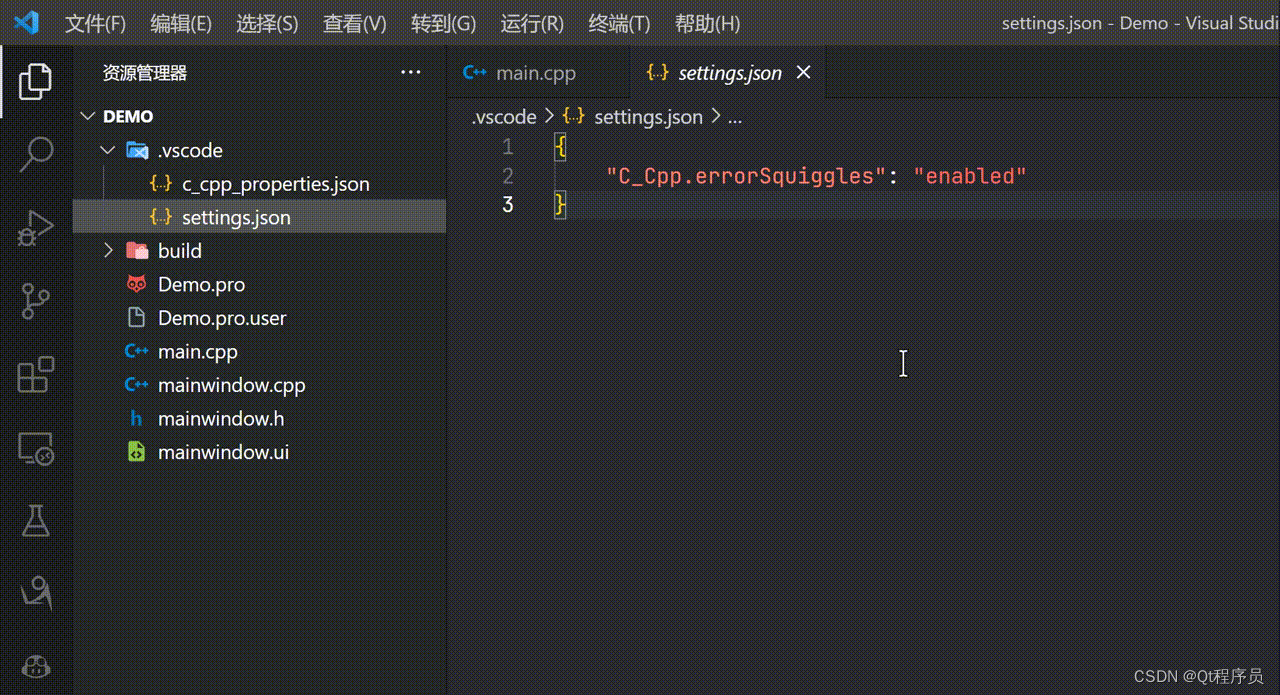The image size is (1280, 695).
Task: Open the Source Control view
Action: pos(36,301)
